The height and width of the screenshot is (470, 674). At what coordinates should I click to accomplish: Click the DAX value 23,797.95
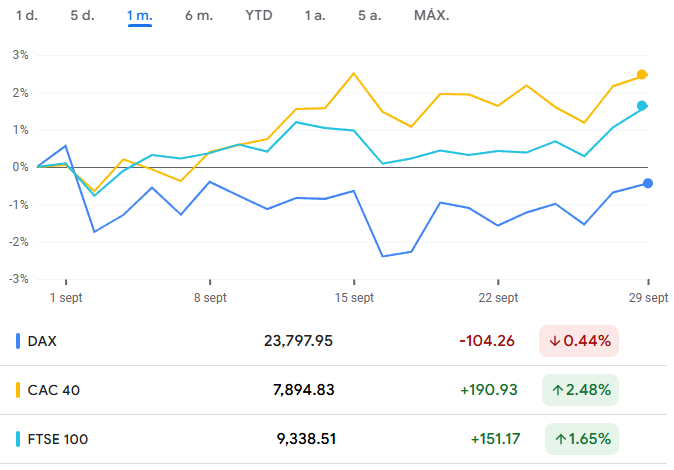(298, 341)
